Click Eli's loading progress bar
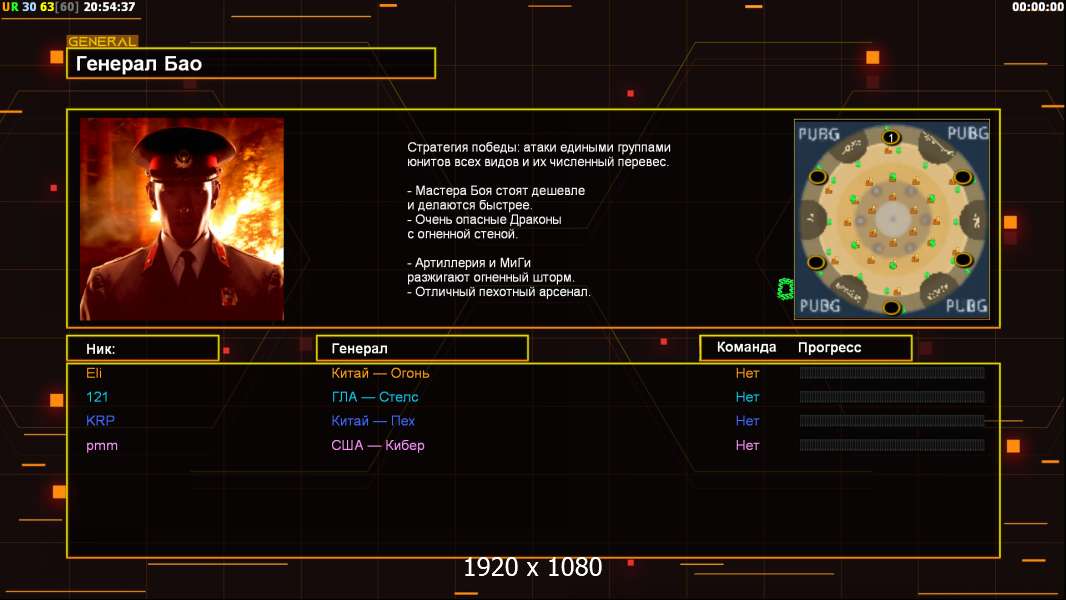1066x600 pixels. click(x=892, y=372)
